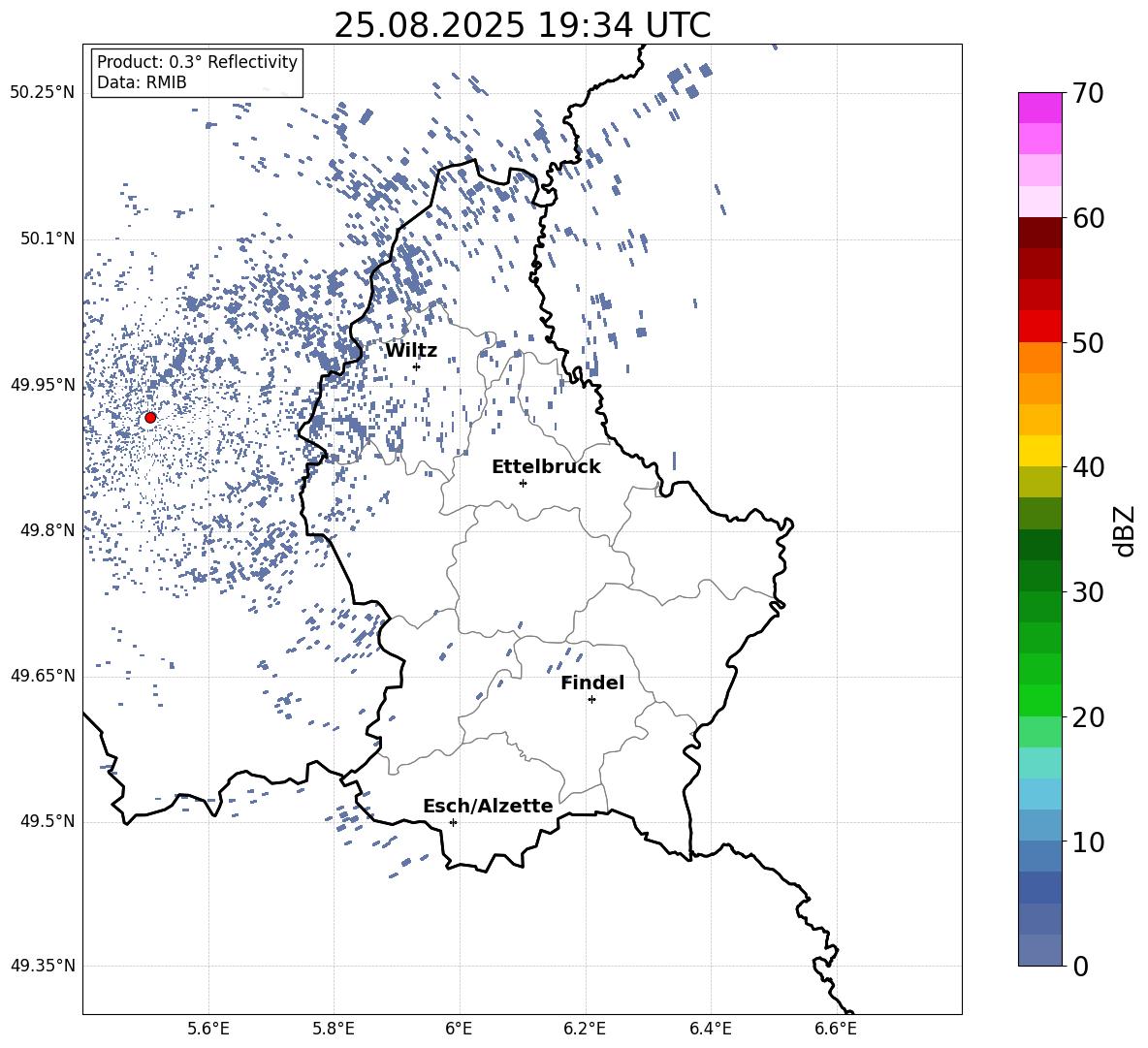The width and height of the screenshot is (1148, 1048).
Task: Click the 20 tick on colorbar
Action: (x=1088, y=717)
